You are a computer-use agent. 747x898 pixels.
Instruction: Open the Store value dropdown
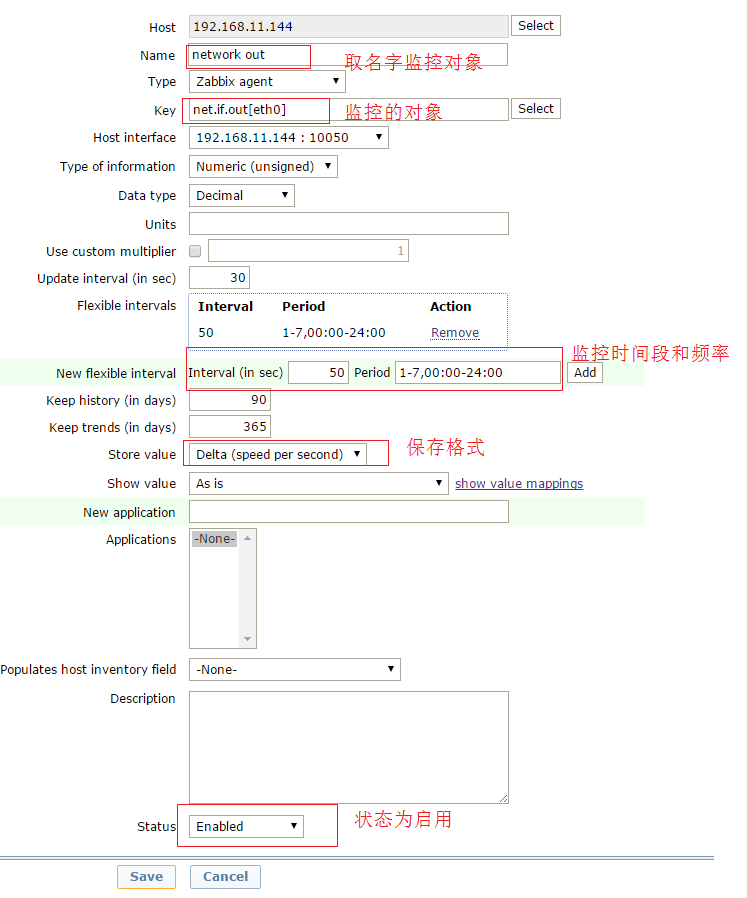[x=278, y=455]
